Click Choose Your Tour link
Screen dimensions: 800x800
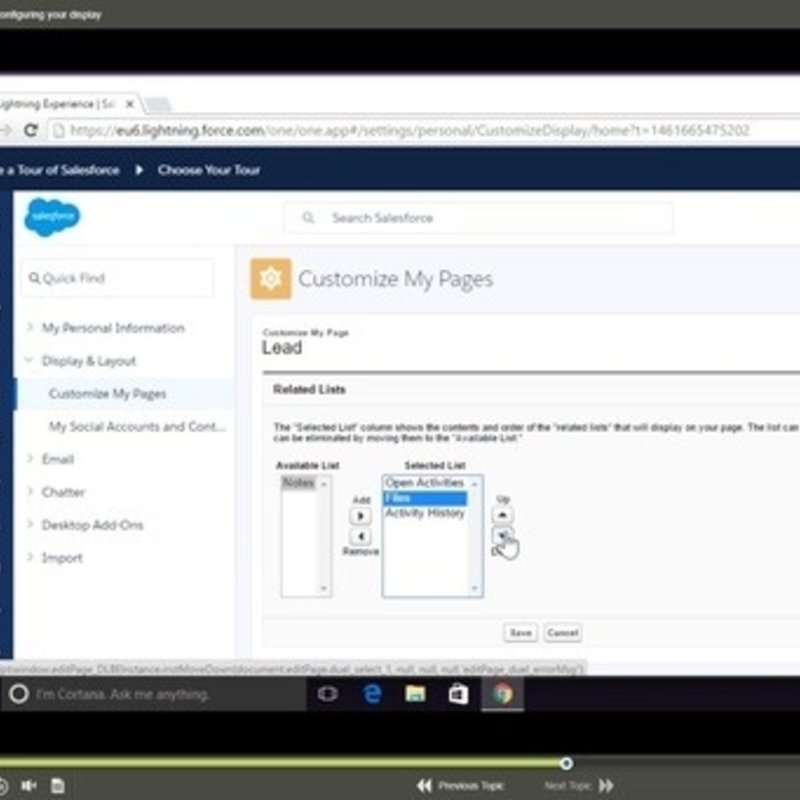209,170
